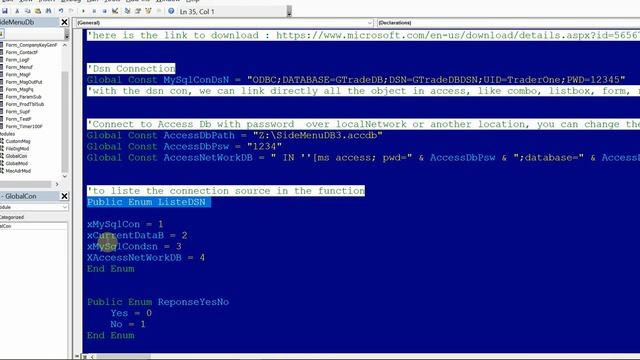Open Properties Window toolbar icon
The height and width of the screenshot is (360, 640).
138,11
